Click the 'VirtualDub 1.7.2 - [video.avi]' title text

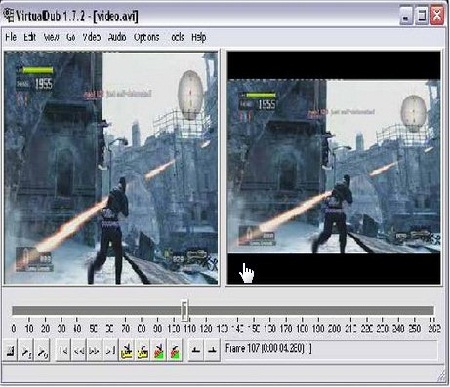click(x=77, y=16)
